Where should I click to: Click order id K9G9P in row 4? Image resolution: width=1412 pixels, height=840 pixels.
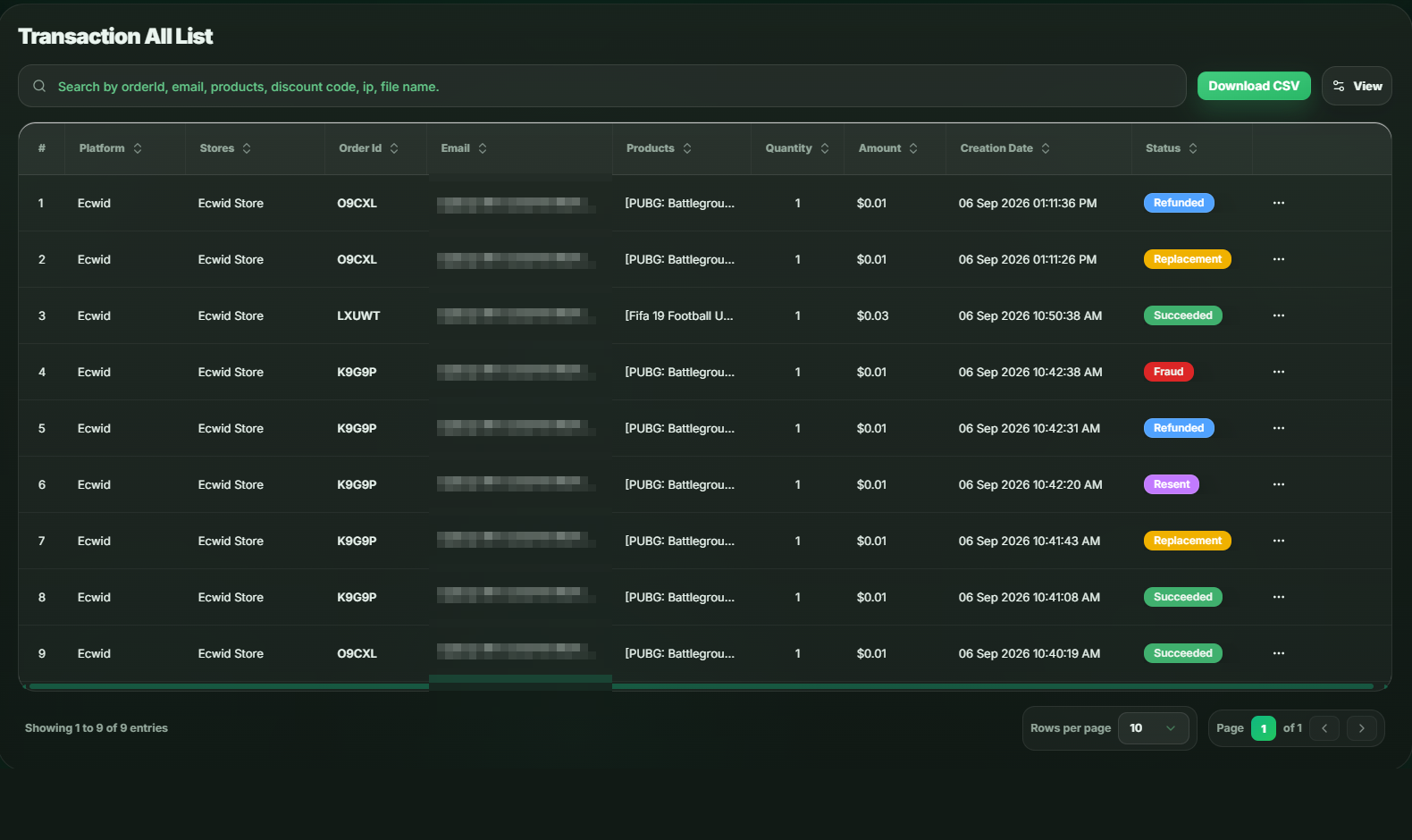357,372
